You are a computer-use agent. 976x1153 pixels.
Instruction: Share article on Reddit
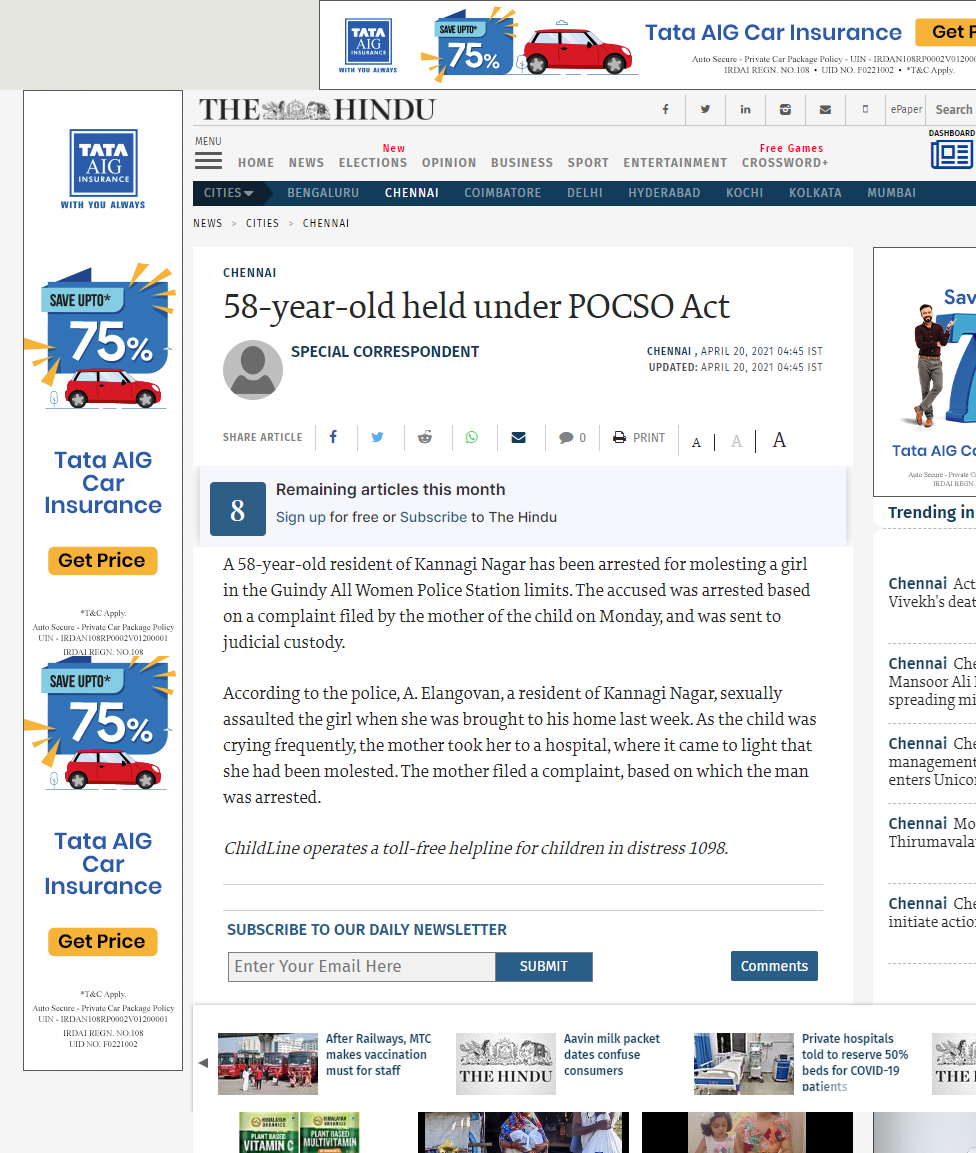pyautogui.click(x=425, y=438)
